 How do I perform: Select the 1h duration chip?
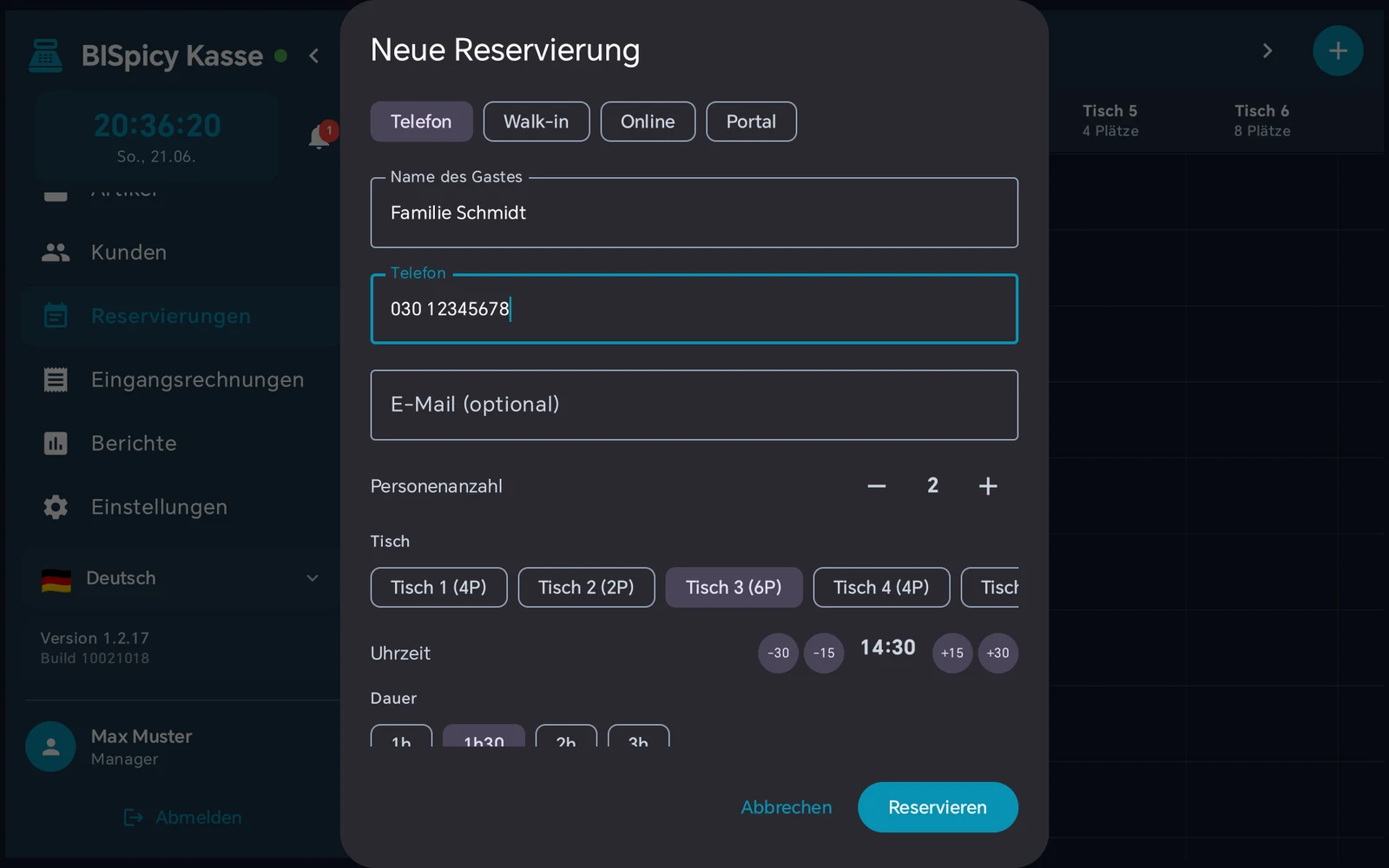(401, 736)
